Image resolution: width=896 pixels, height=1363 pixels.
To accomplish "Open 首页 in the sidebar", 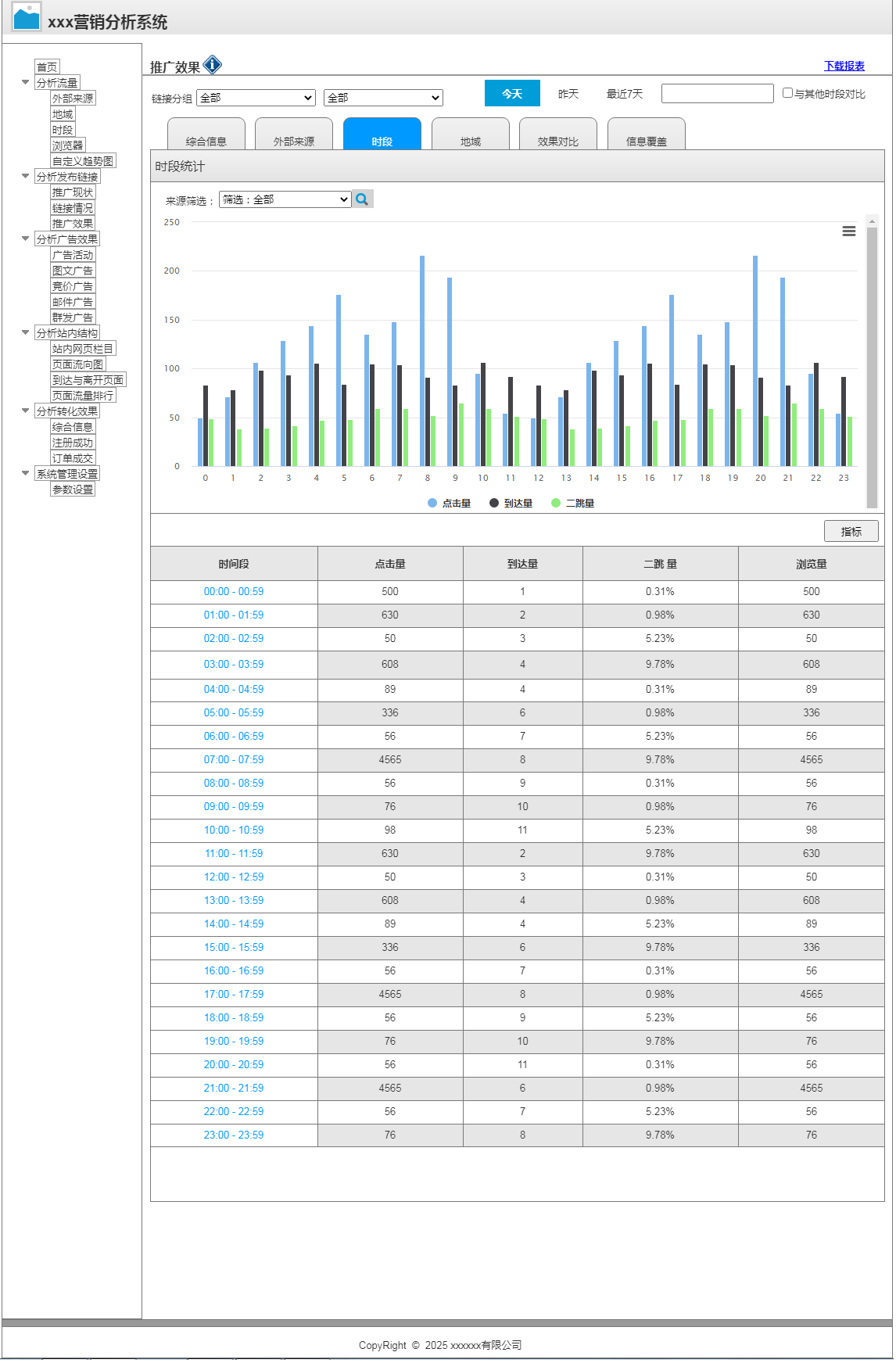I will coord(47,67).
